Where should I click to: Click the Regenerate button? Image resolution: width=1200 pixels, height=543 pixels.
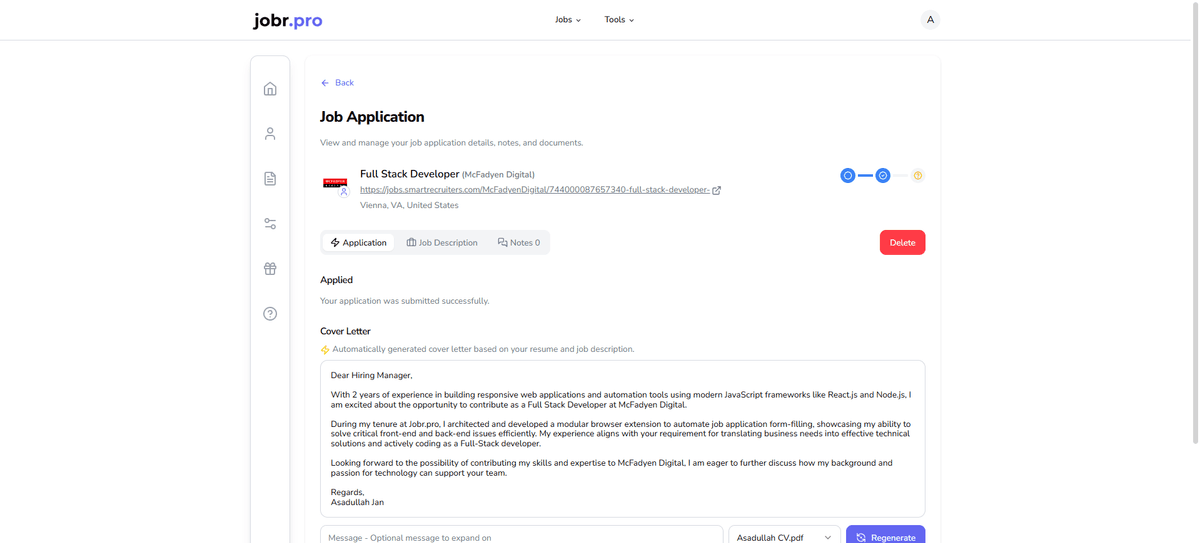click(885, 536)
